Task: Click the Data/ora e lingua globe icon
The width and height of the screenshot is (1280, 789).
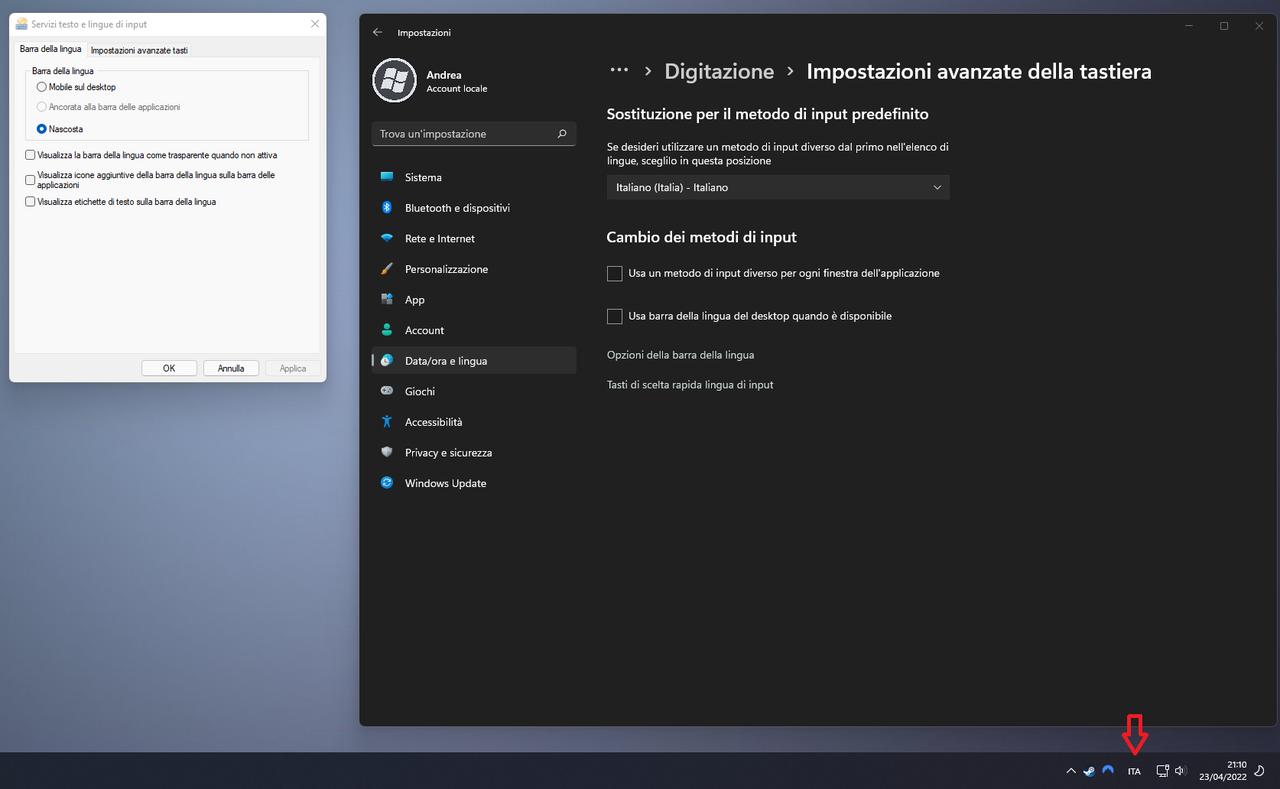Action: 387,360
